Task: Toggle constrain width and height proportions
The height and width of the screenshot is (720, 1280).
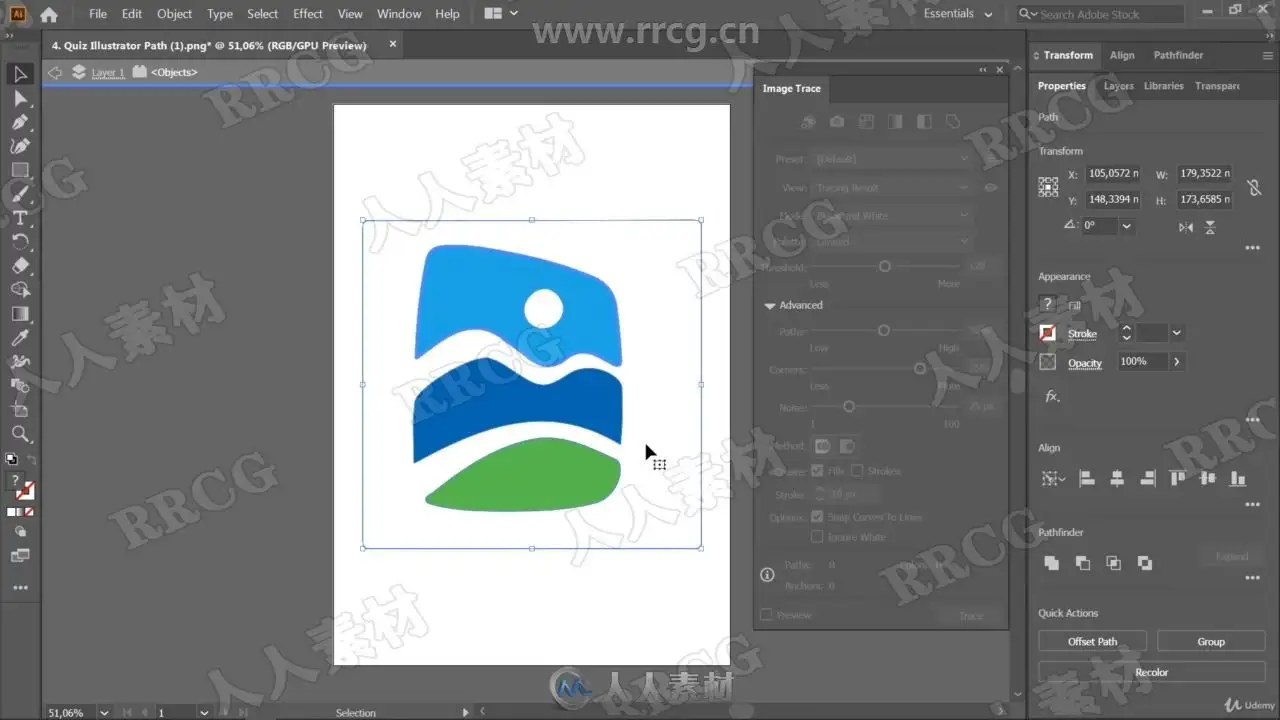Action: pos(1254,187)
